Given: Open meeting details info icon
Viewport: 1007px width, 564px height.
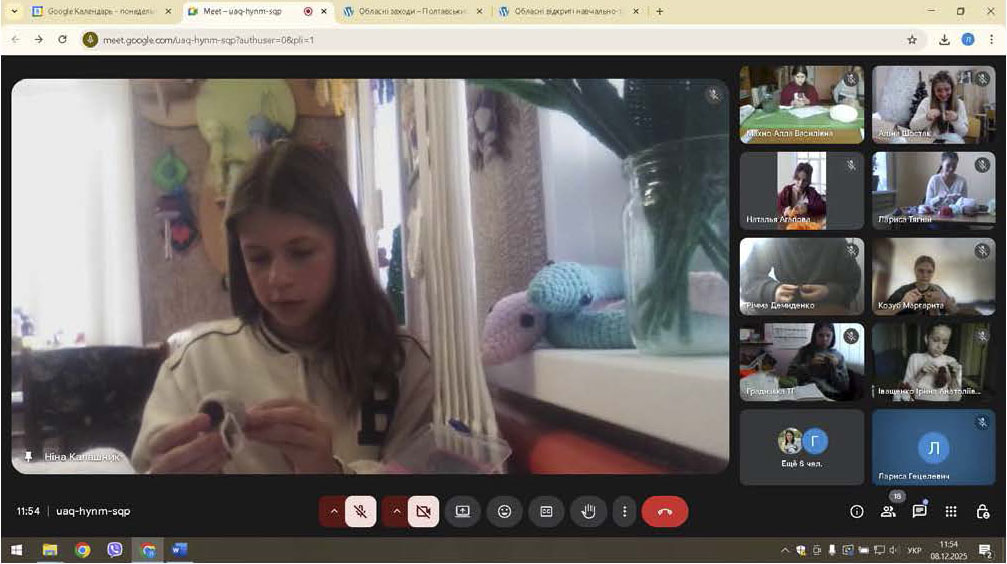Looking at the screenshot, I should [x=856, y=511].
